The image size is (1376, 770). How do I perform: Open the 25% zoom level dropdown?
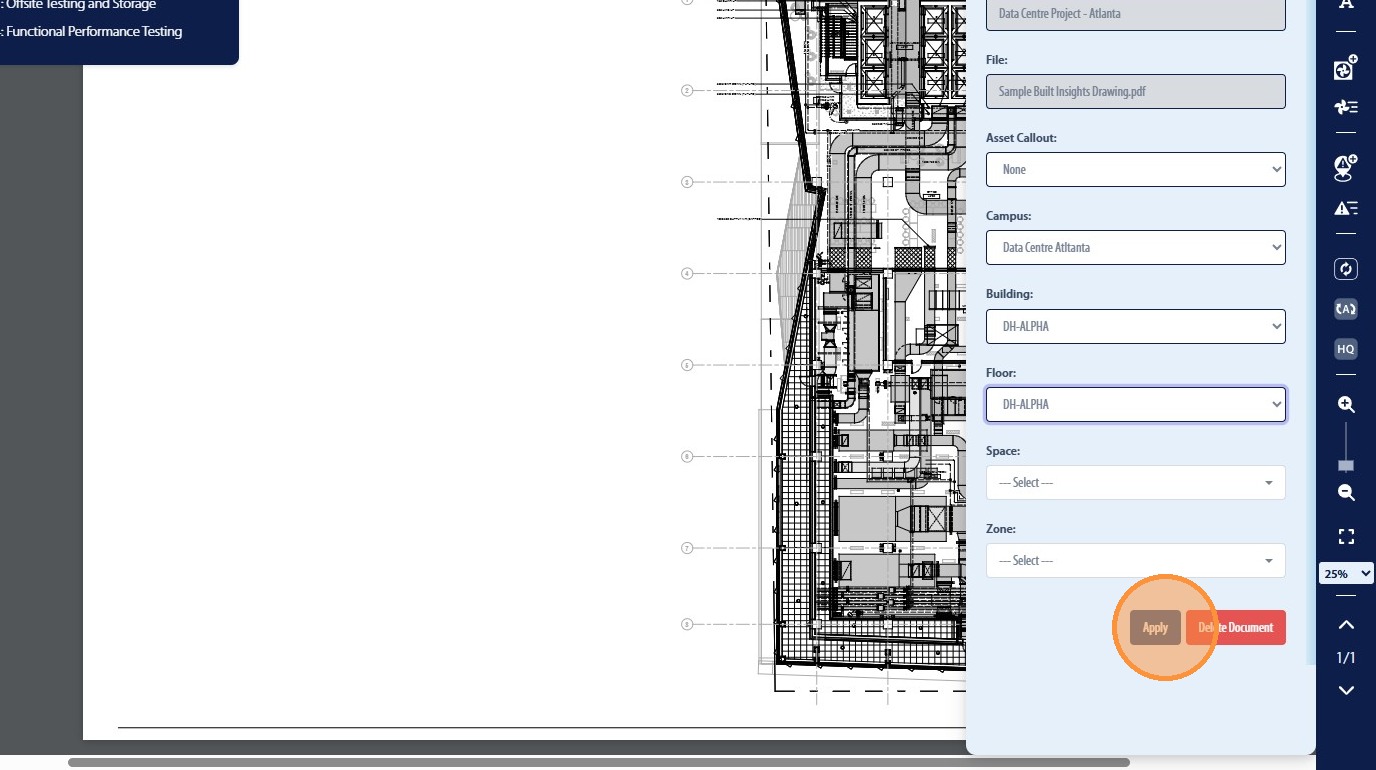pos(1346,574)
